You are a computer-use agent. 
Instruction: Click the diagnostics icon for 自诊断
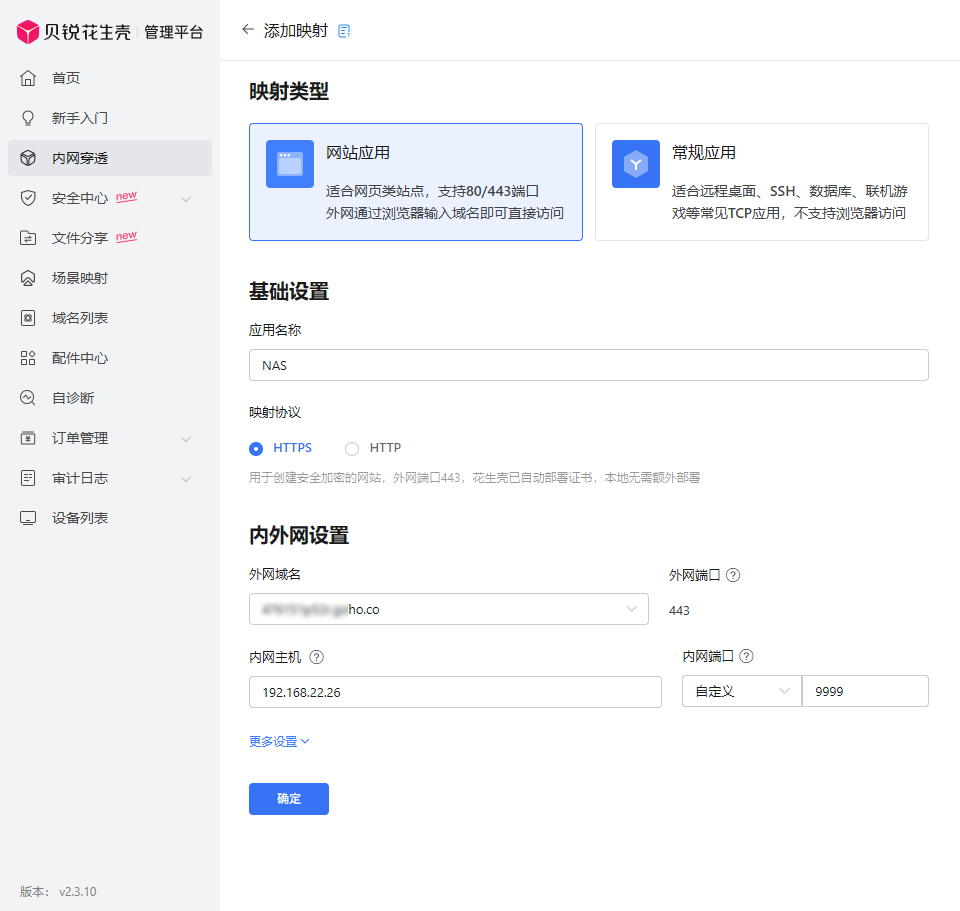tap(28, 398)
